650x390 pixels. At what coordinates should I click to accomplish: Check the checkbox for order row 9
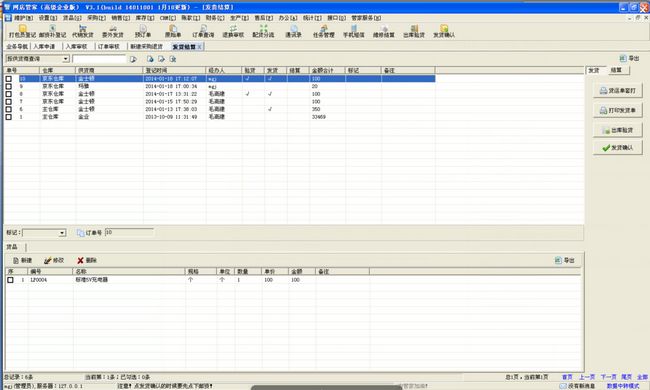point(8,86)
